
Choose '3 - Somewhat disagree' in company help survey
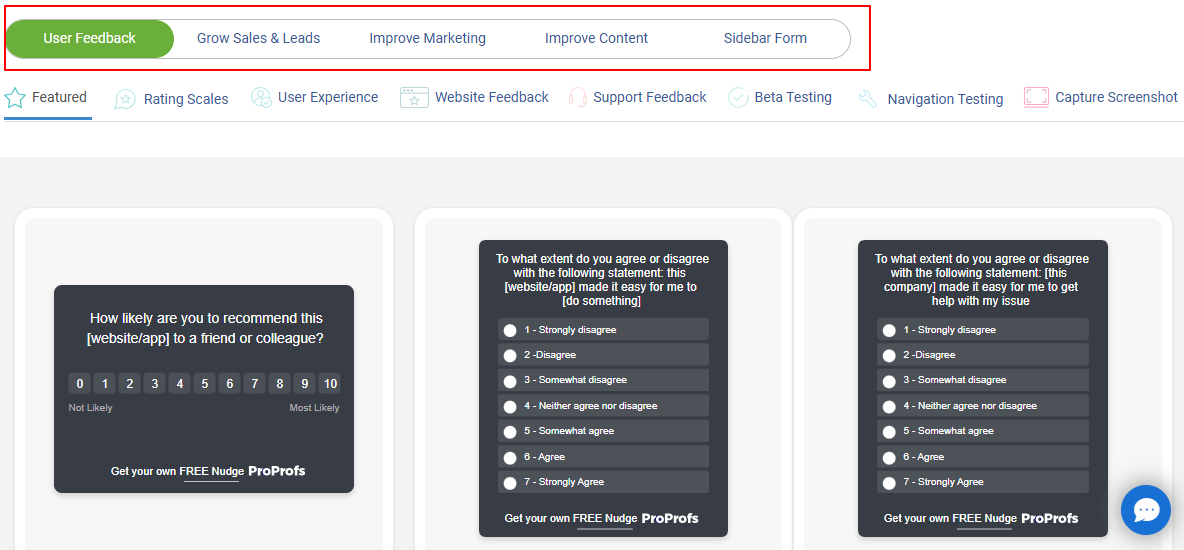point(982,380)
